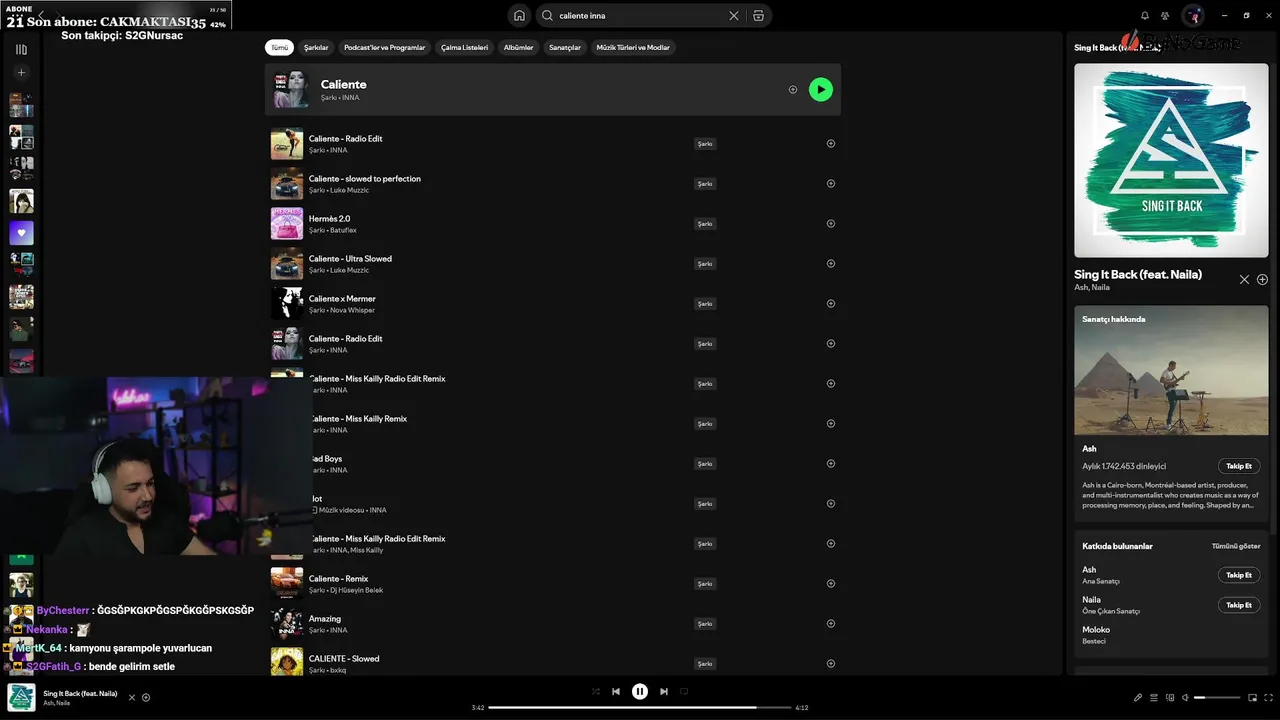Add Caliente x Mermer to library
Image resolution: width=1280 pixels, height=720 pixels.
click(x=831, y=304)
